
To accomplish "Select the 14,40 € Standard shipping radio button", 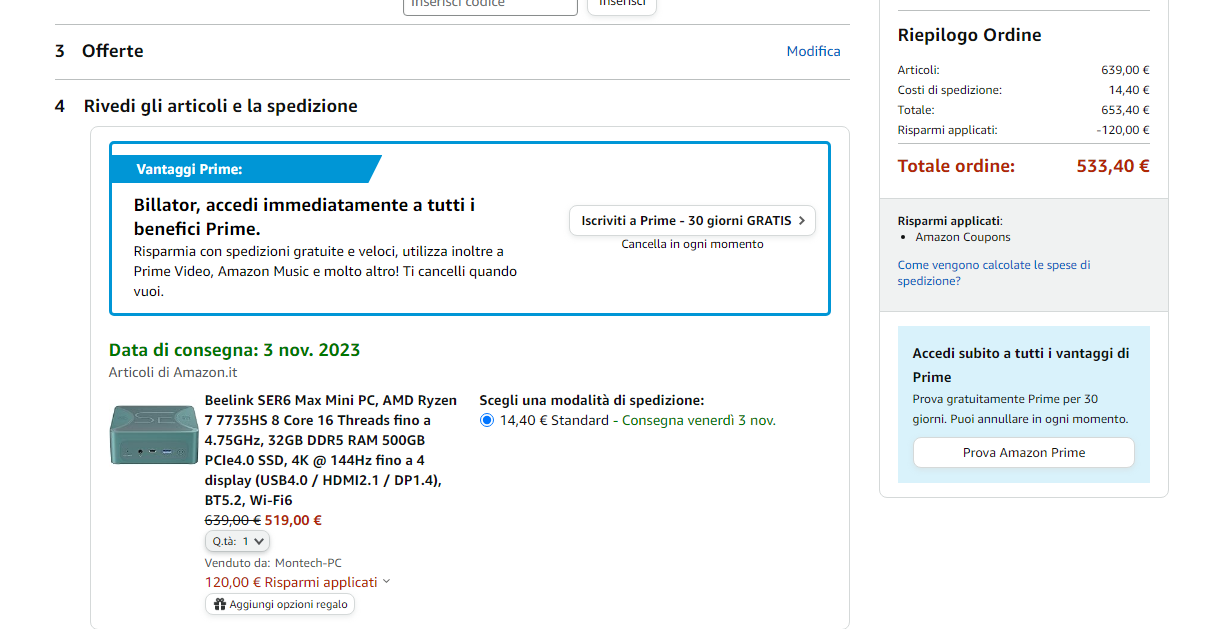I will point(487,421).
